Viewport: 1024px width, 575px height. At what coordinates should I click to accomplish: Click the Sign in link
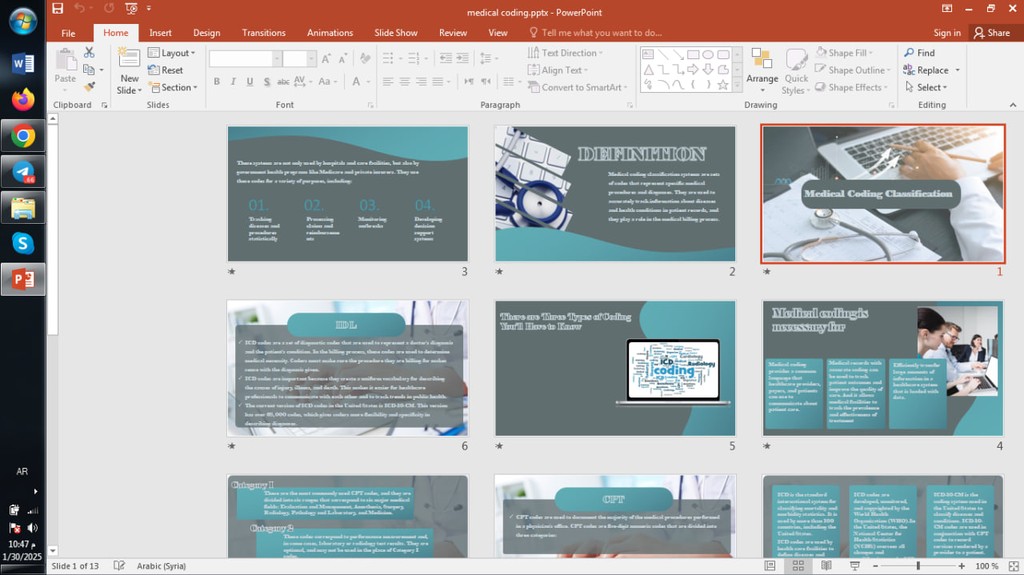tap(947, 33)
